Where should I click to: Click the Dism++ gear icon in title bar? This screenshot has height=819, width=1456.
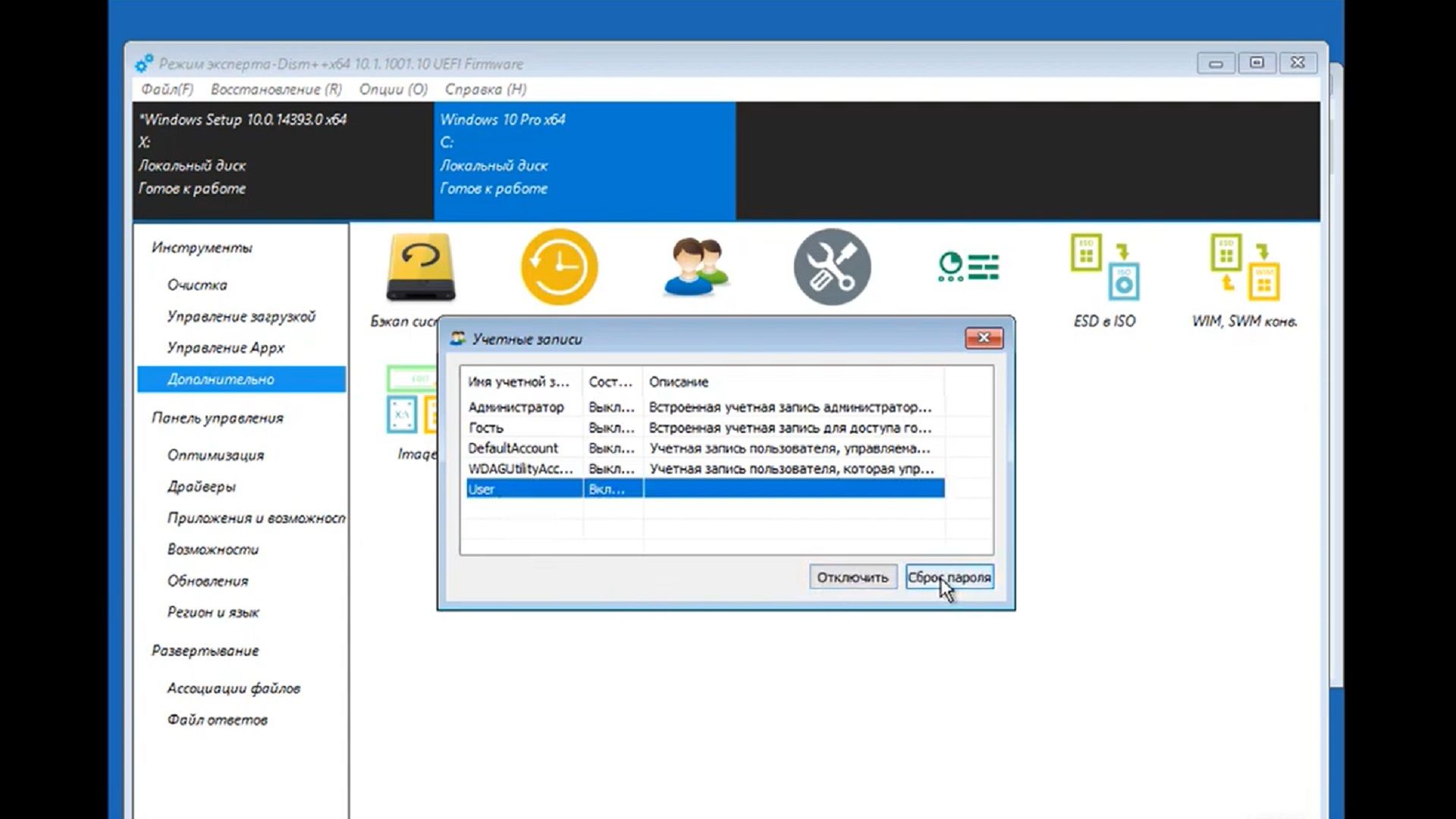(x=144, y=64)
